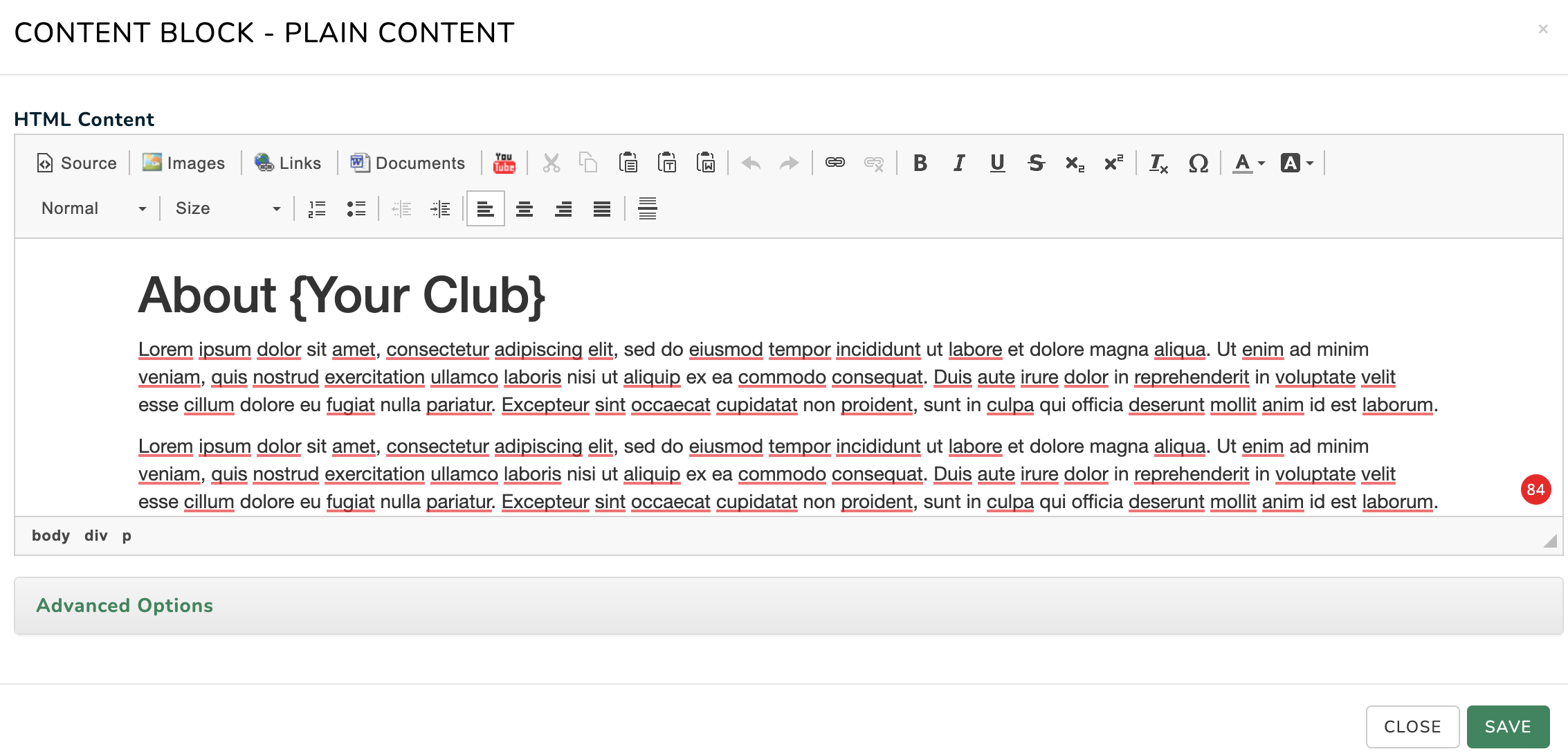Toggle center text alignment

(x=525, y=208)
